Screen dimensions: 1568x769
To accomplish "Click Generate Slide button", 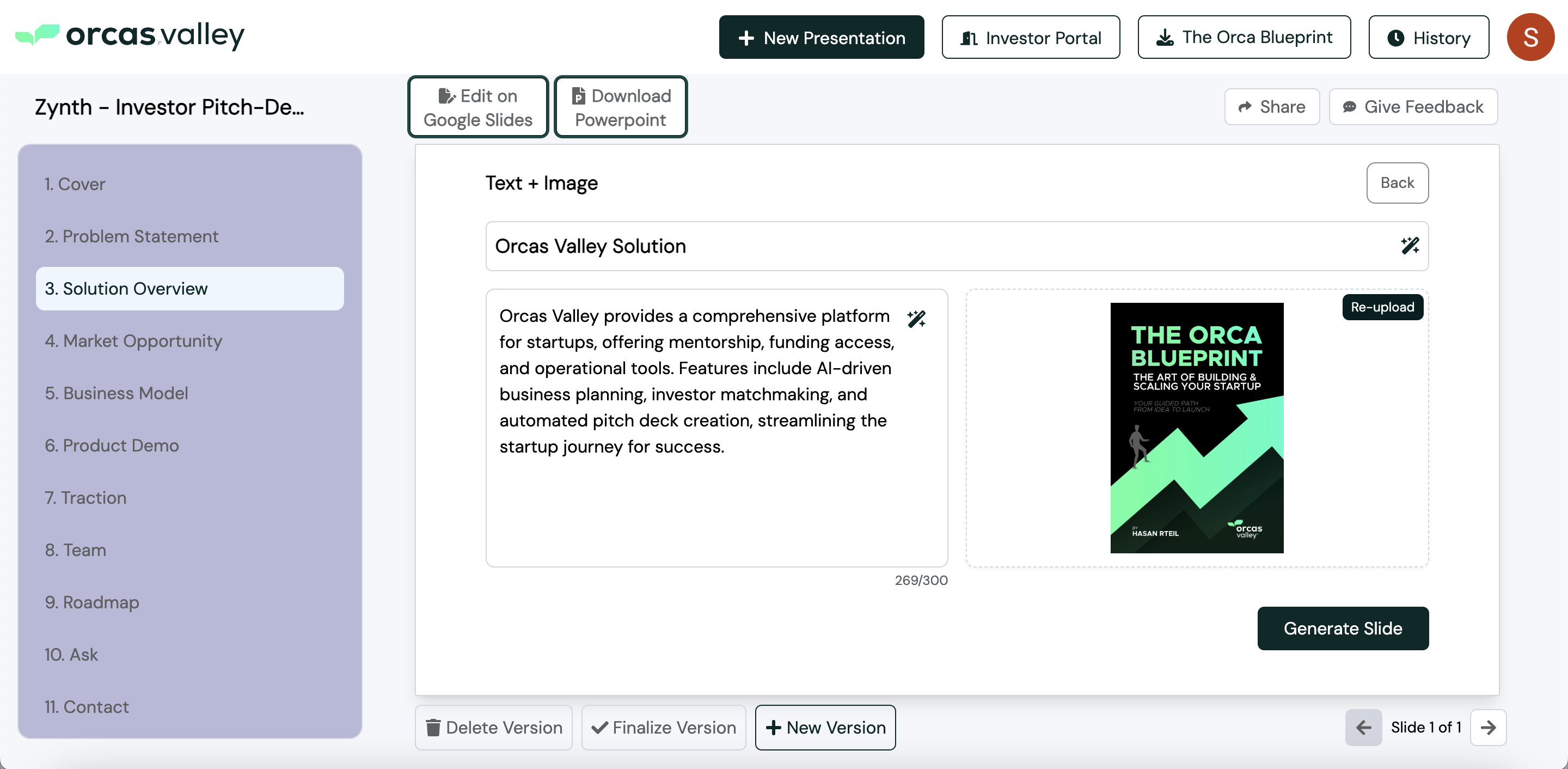I will pyautogui.click(x=1342, y=628).
